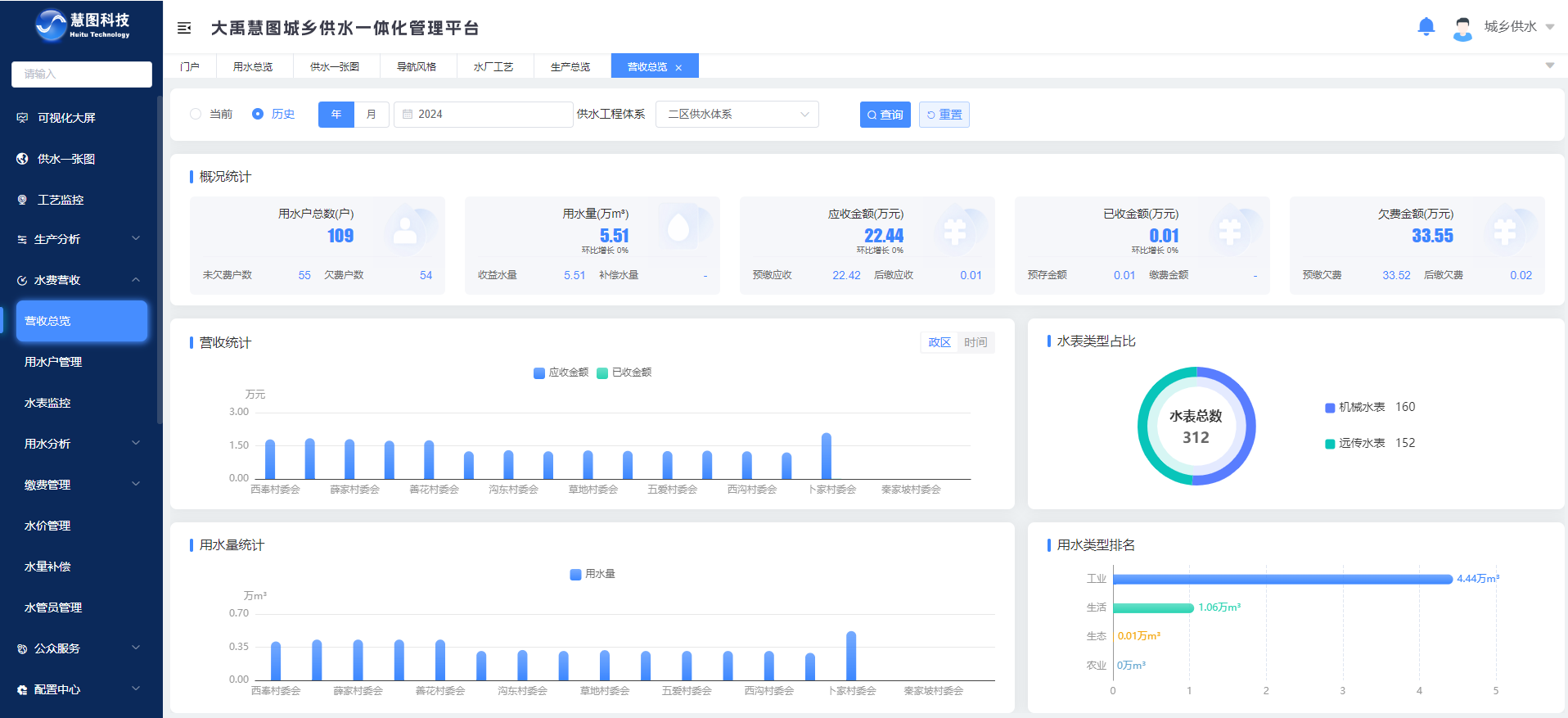This screenshot has width=1568, height=718.
Task: Toggle the 应收金额 blue legend swatch
Action: tap(538, 373)
